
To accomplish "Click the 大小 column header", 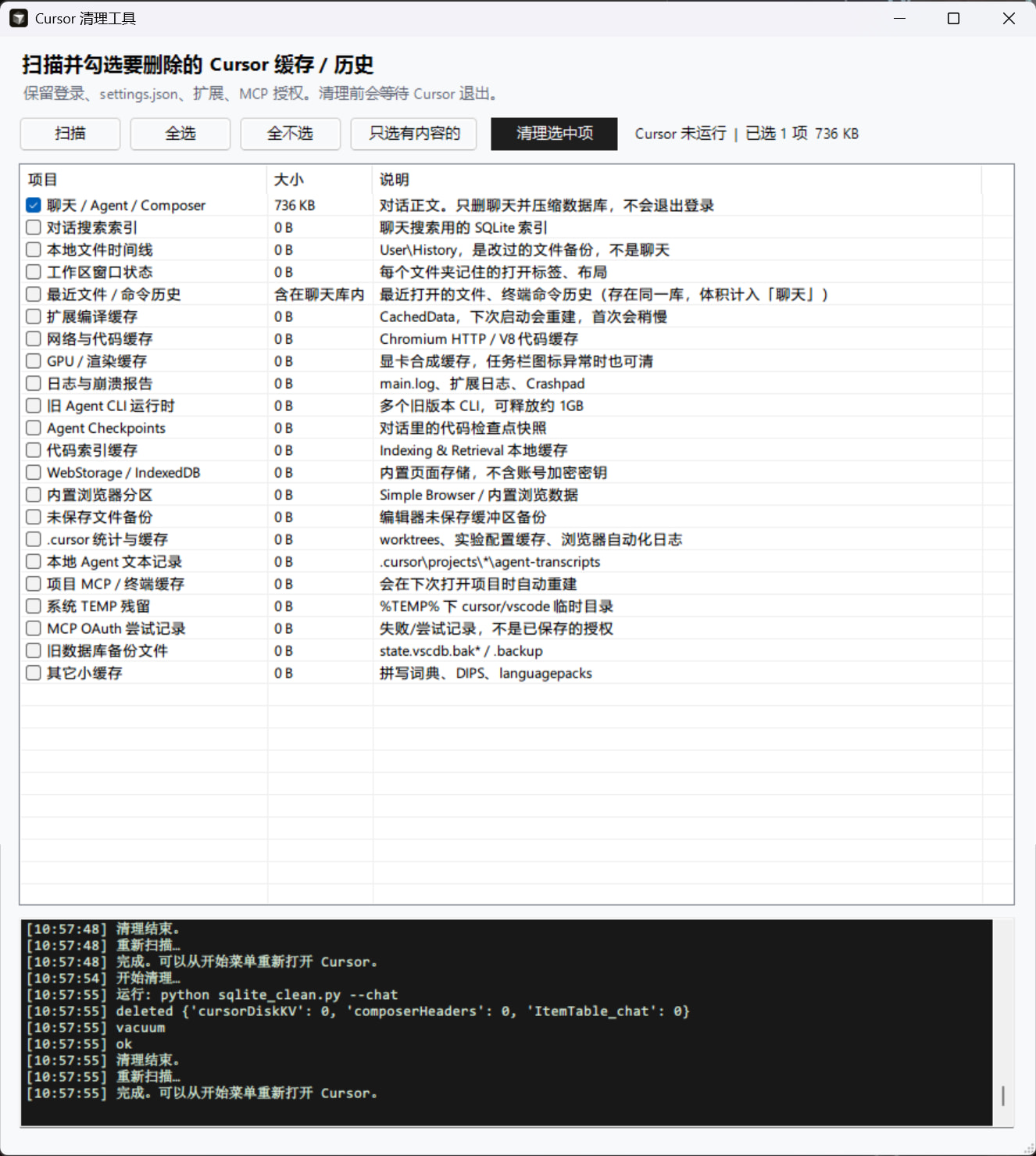I will tap(320, 180).
